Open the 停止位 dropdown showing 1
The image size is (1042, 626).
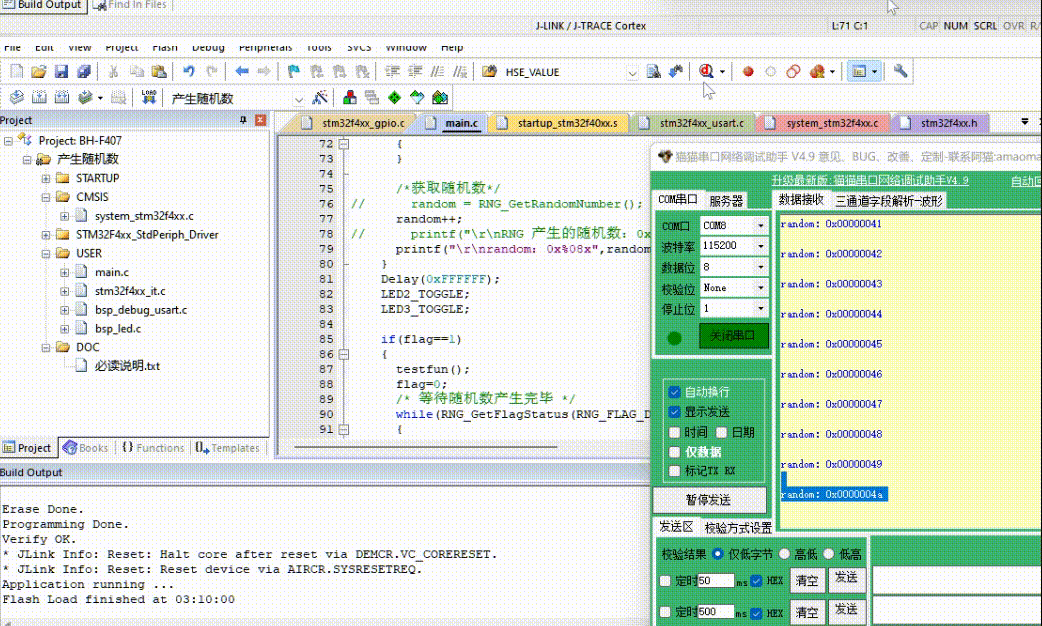[761, 308]
